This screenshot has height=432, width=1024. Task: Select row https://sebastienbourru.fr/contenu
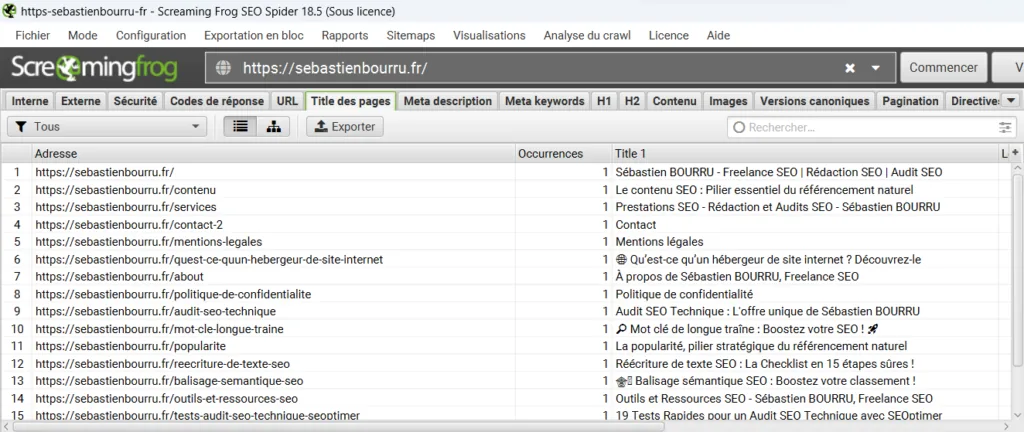click(505, 190)
